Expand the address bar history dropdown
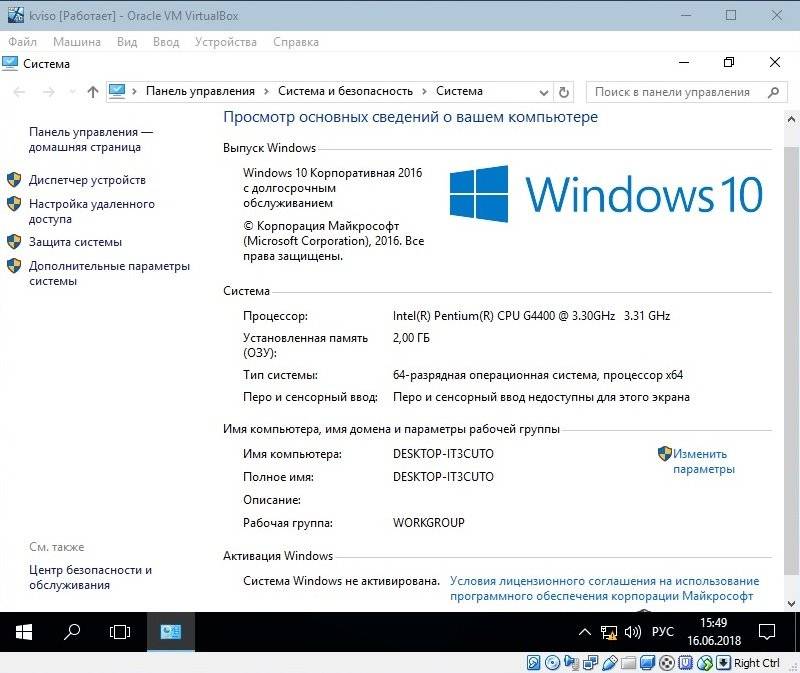The image size is (800, 673). point(544,92)
